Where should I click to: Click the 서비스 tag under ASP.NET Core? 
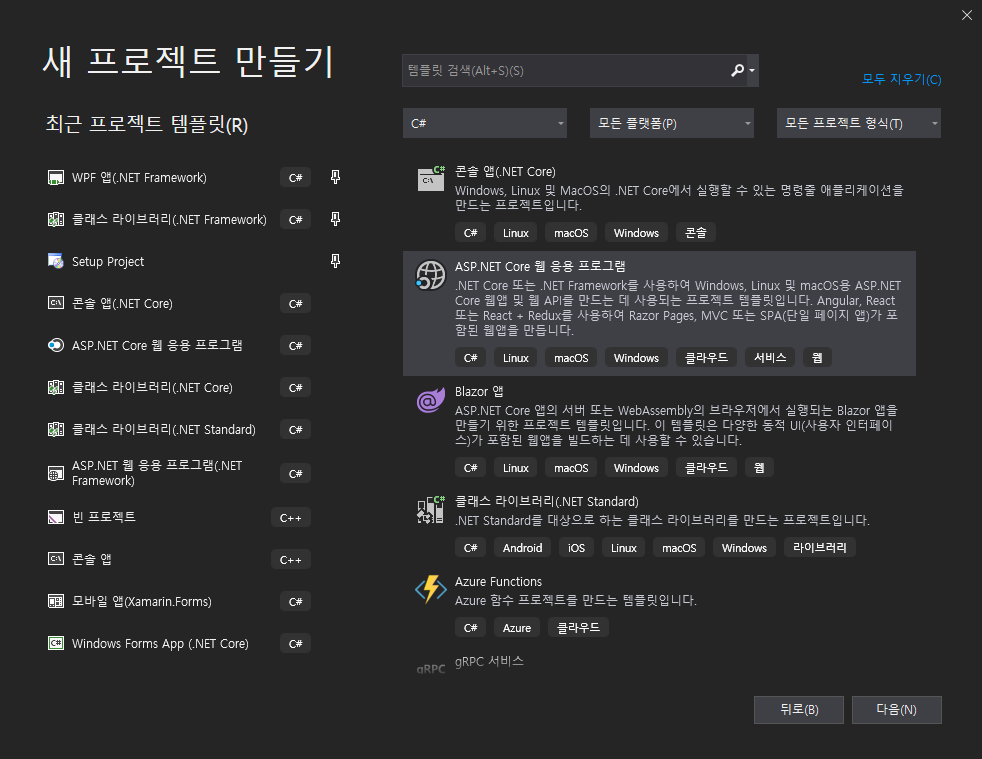coord(770,358)
